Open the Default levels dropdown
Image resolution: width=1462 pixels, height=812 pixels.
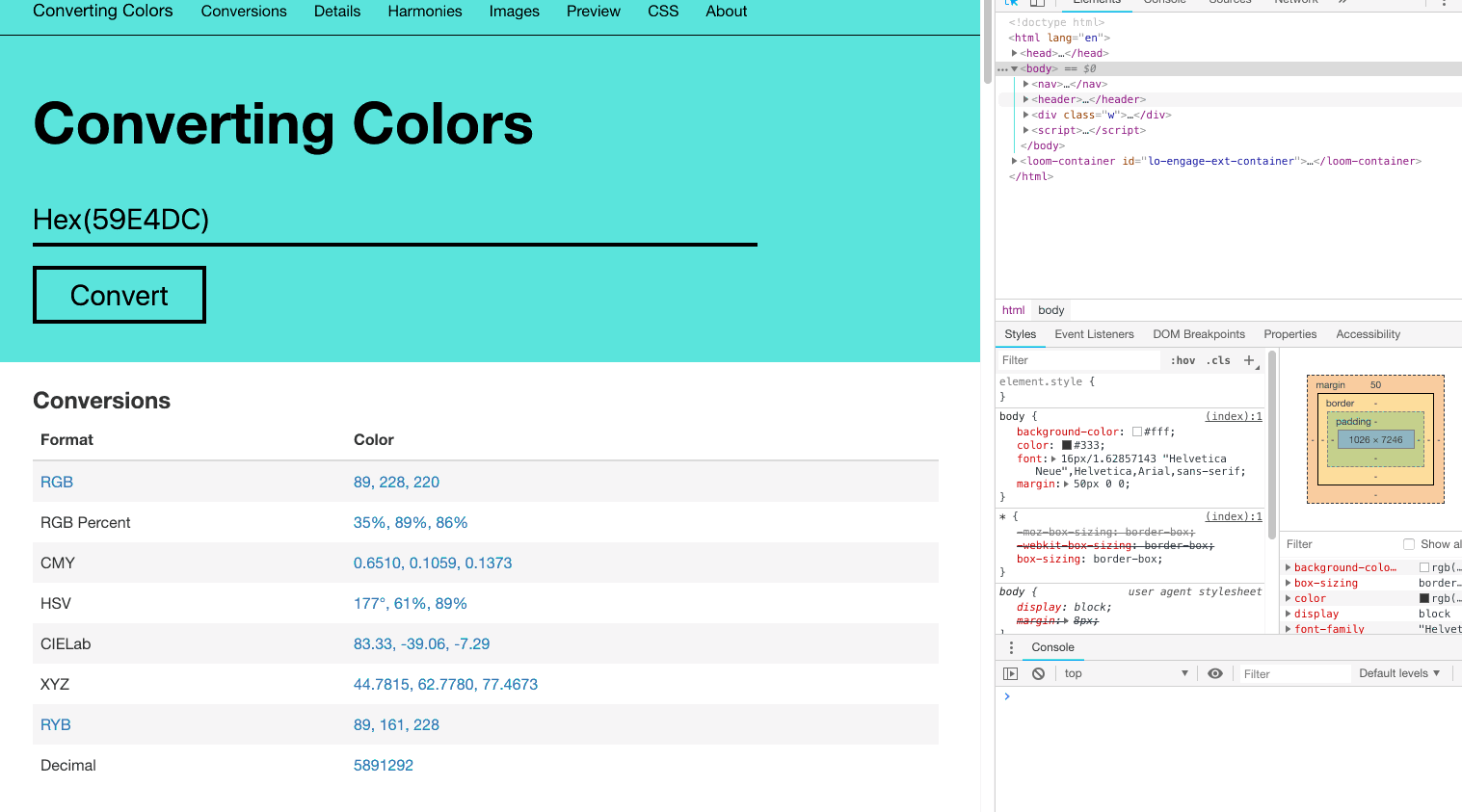coord(1399,674)
